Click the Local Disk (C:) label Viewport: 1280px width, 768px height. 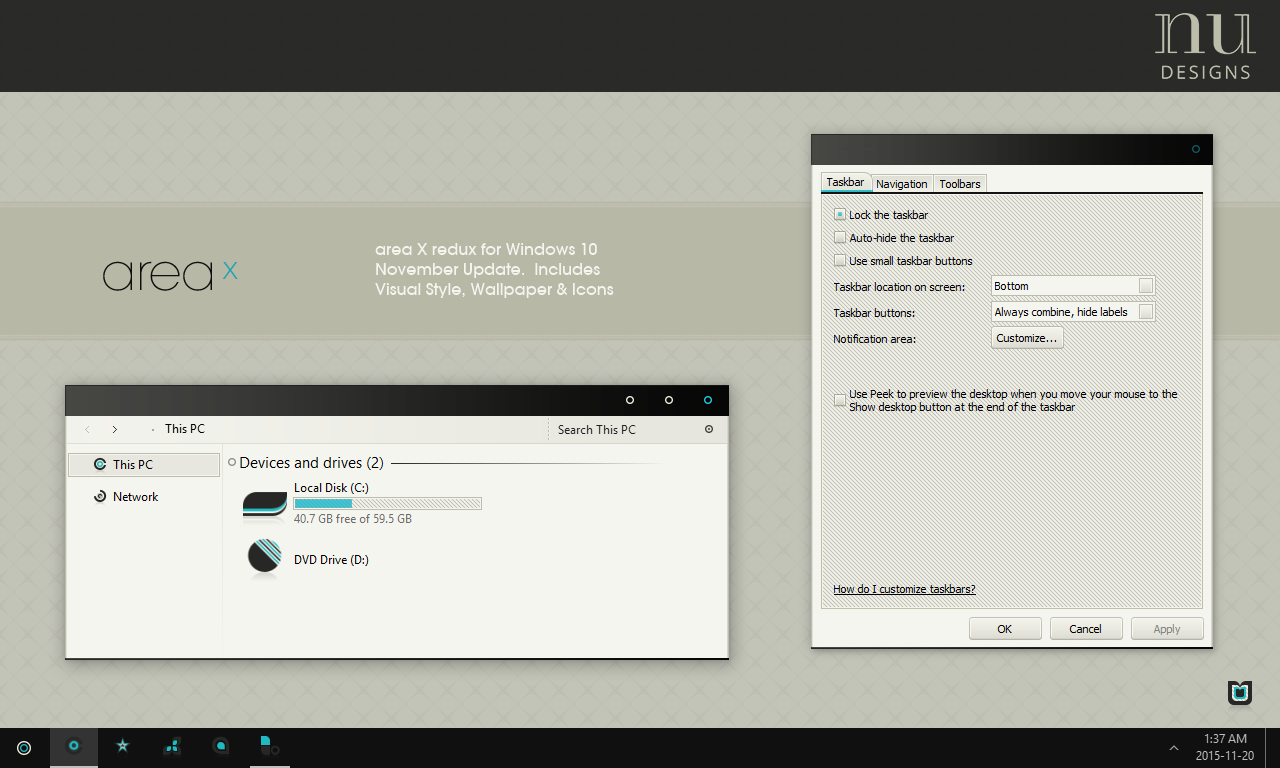tap(331, 488)
